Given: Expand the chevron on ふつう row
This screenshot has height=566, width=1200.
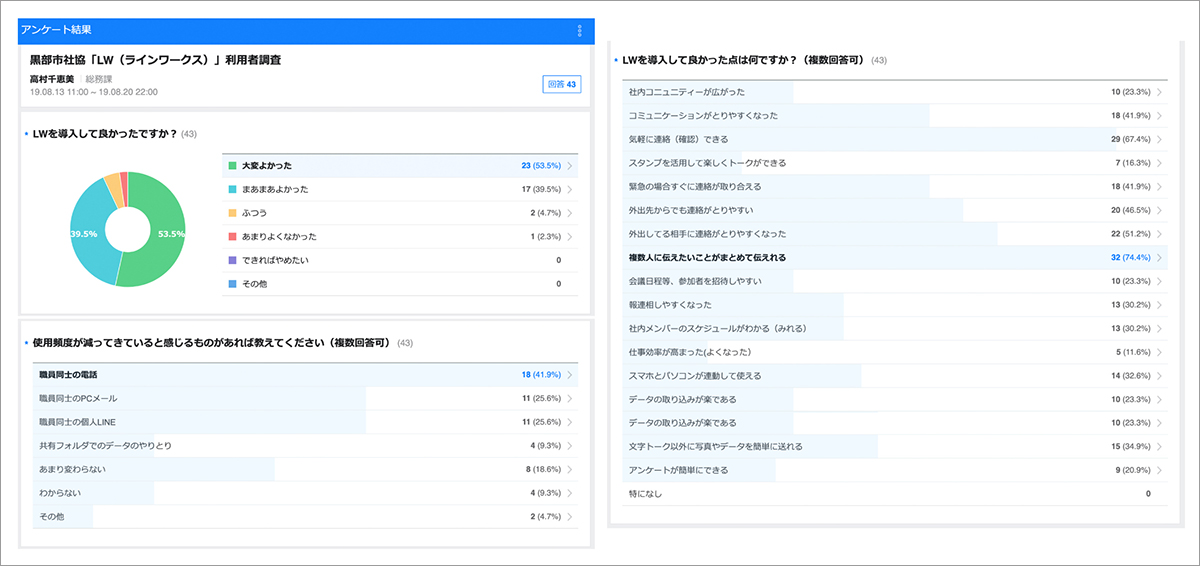Looking at the screenshot, I should click(569, 213).
